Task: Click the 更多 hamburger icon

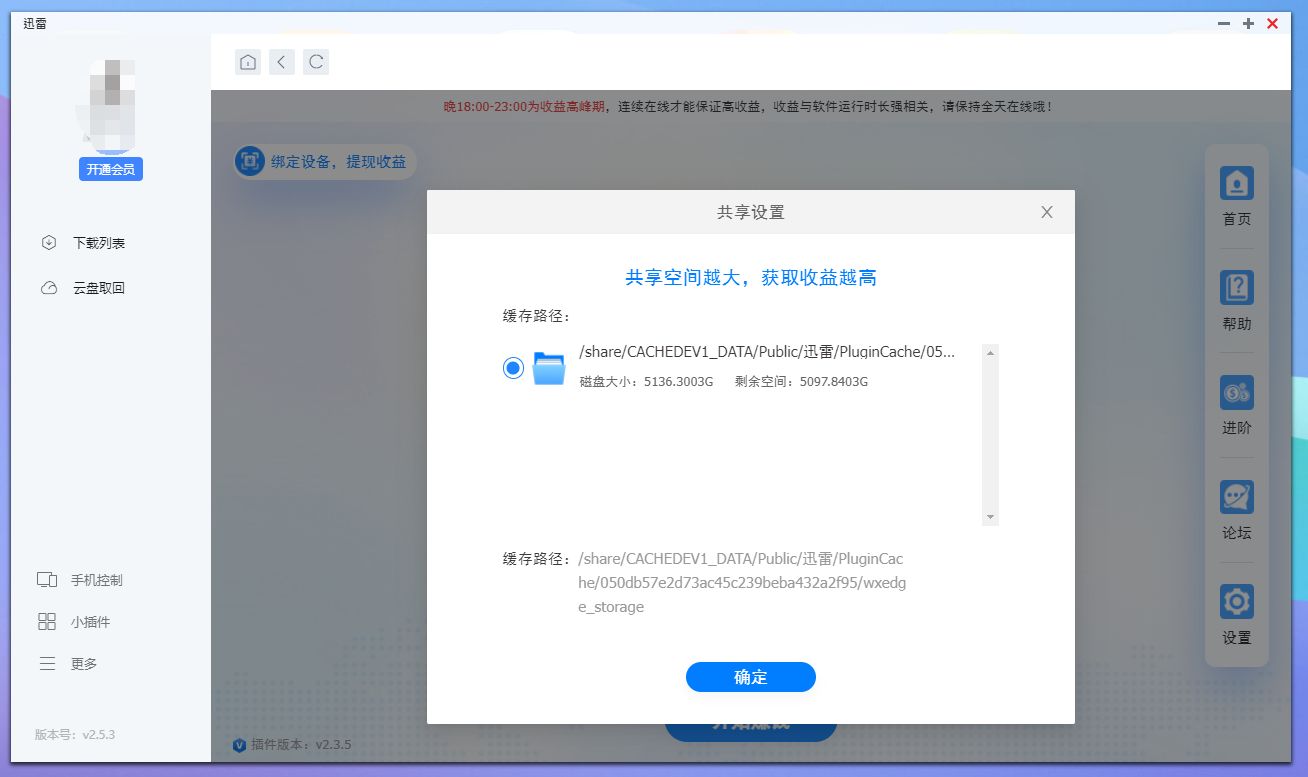Action: coord(47,664)
